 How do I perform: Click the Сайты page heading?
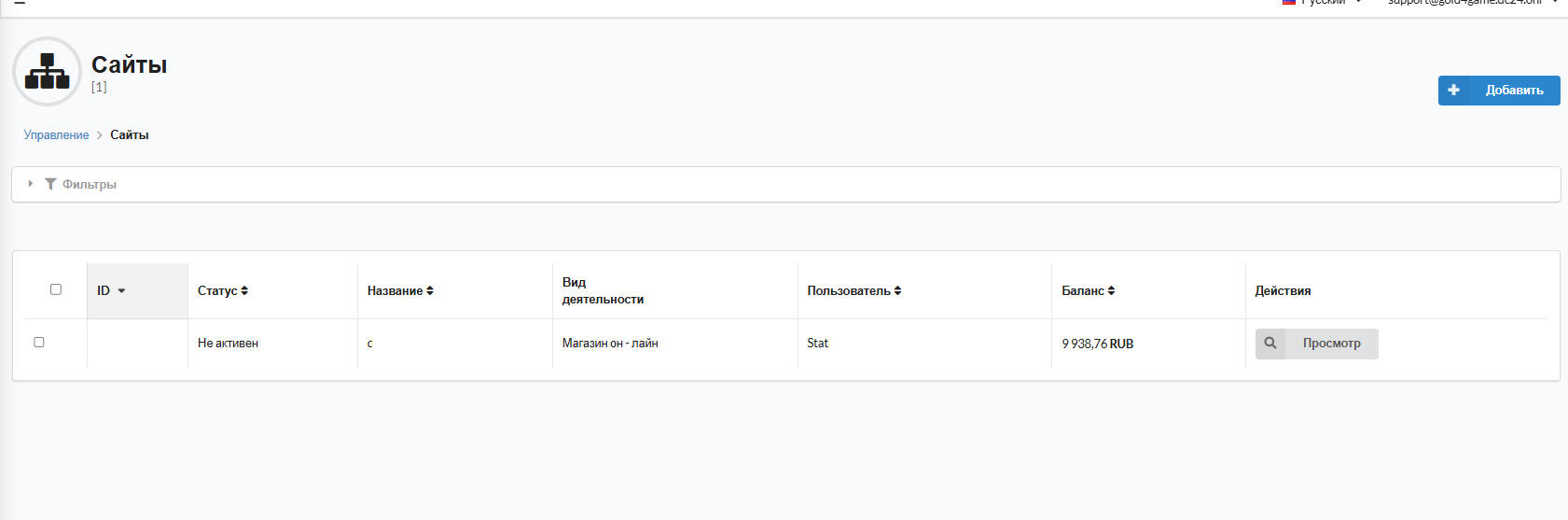[x=130, y=64]
